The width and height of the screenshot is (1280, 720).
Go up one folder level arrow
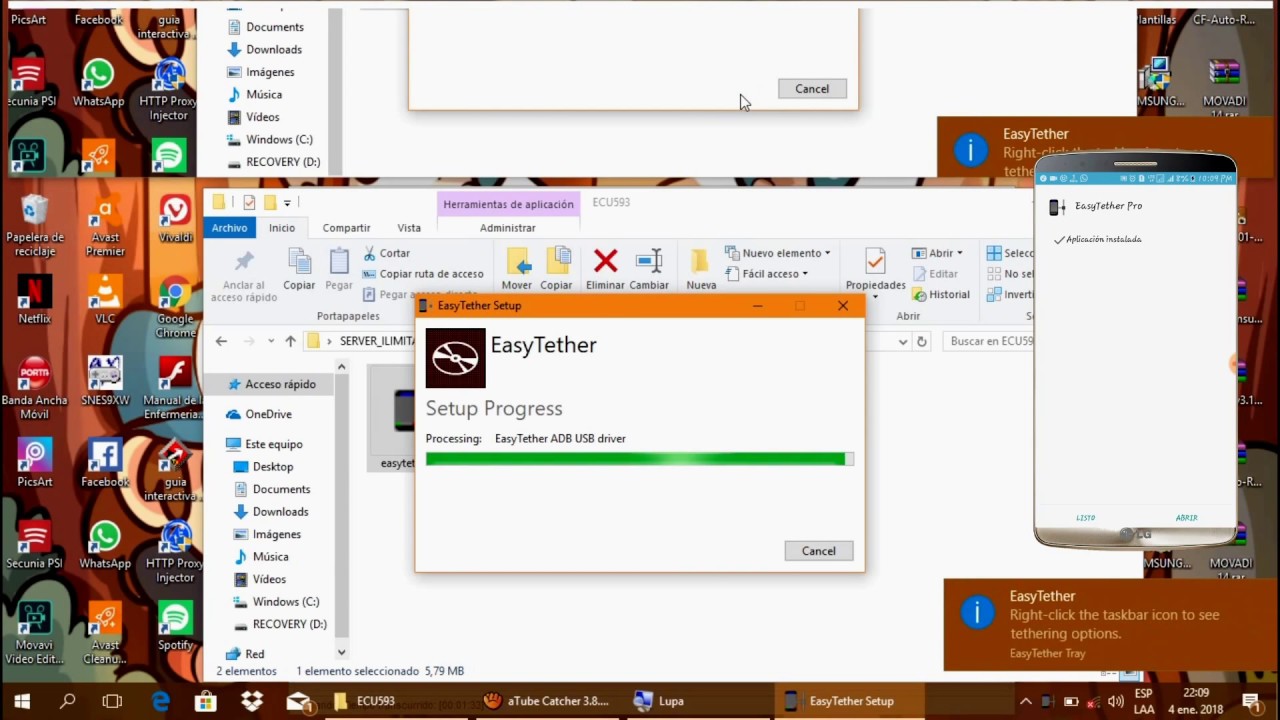[x=290, y=341]
